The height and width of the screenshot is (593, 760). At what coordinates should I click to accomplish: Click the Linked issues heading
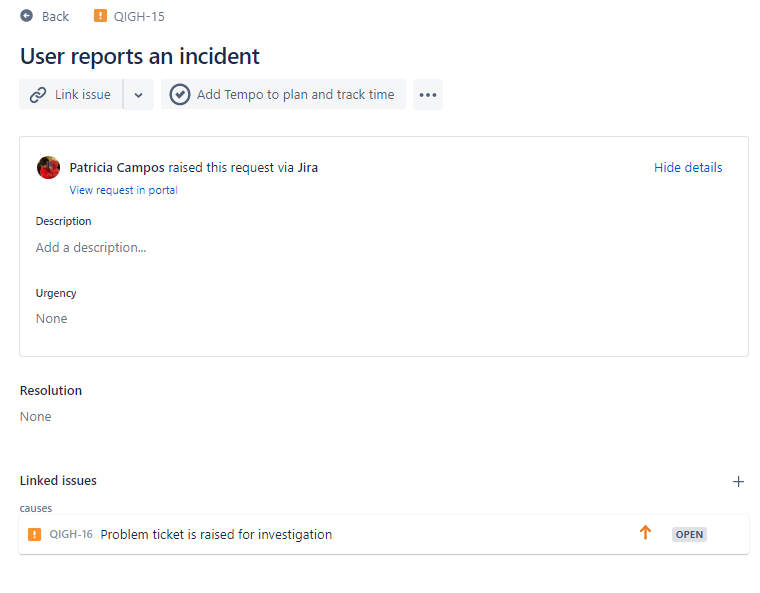click(x=58, y=481)
